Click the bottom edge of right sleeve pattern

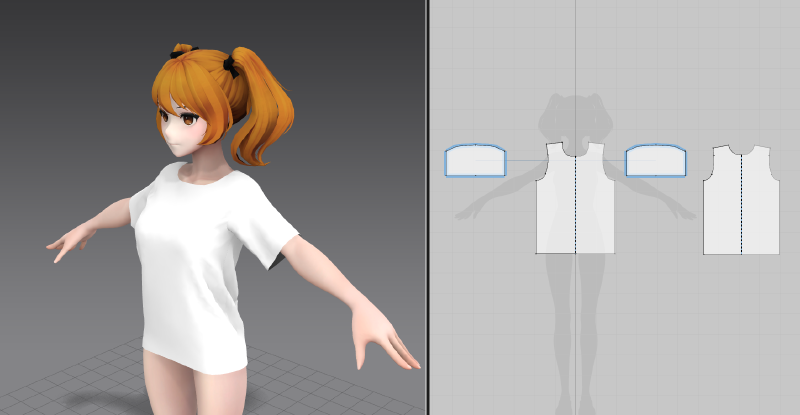coord(655,177)
